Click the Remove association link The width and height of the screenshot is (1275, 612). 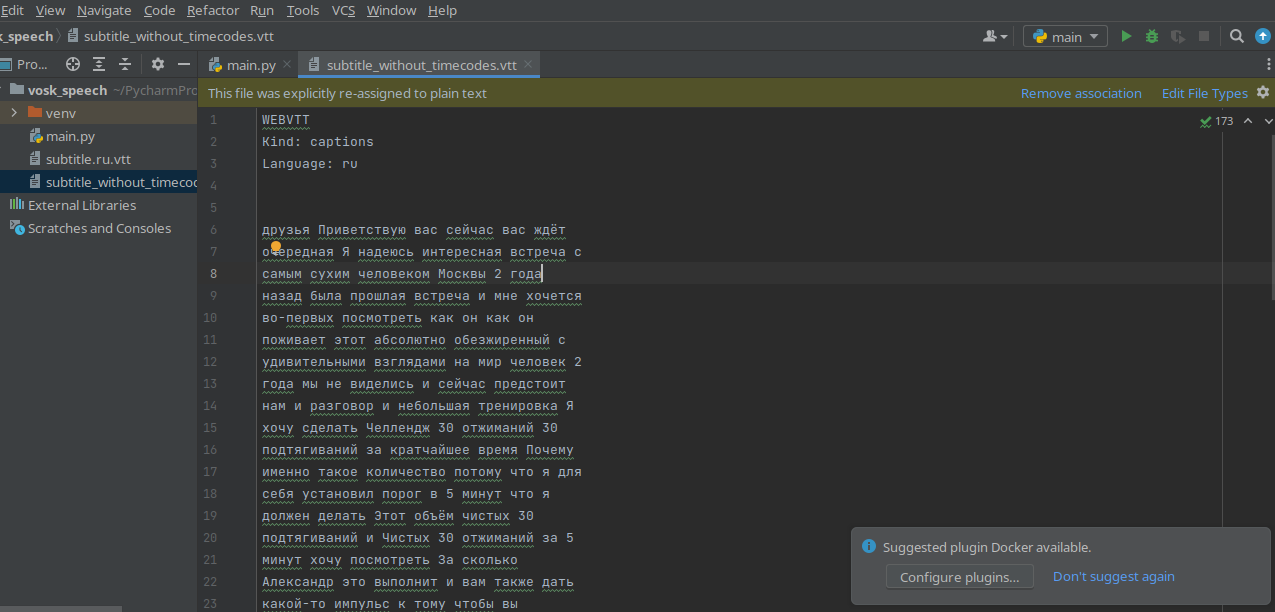1081,93
